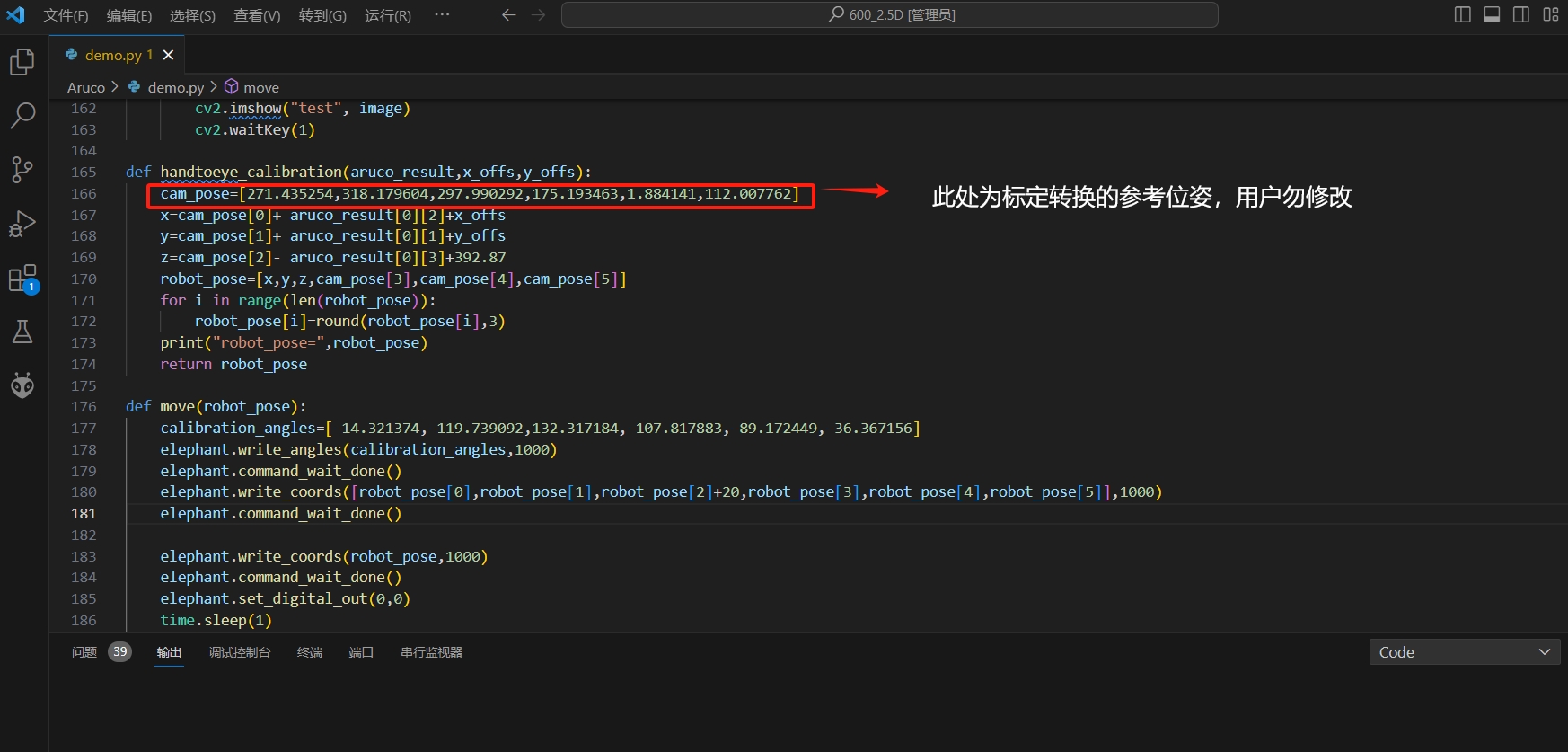Open the Testing flask view
Viewport: 1568px width, 752px height.
(22, 332)
